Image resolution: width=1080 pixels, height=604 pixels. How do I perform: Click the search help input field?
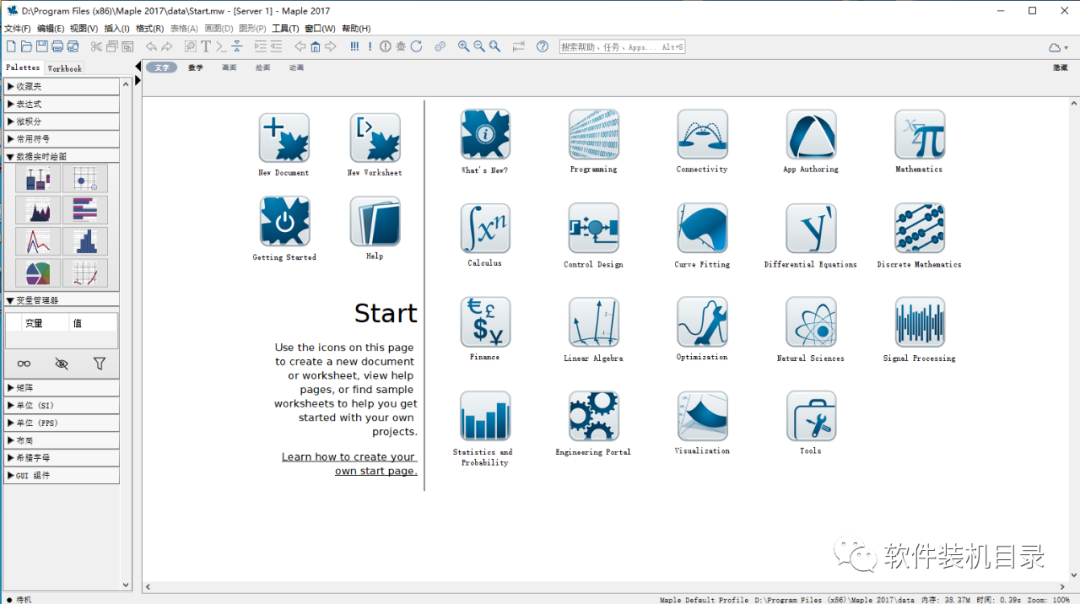622,47
